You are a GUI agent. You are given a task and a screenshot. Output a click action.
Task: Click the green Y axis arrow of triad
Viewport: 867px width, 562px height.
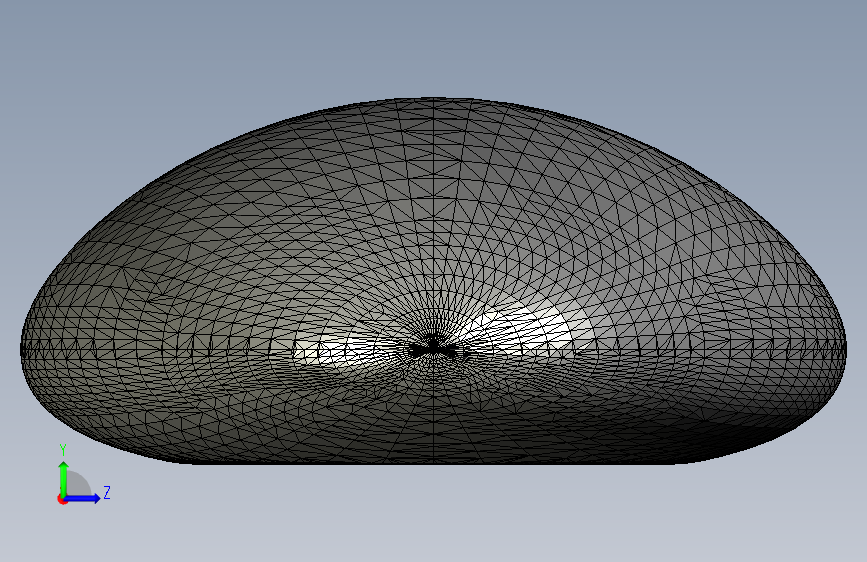point(64,479)
